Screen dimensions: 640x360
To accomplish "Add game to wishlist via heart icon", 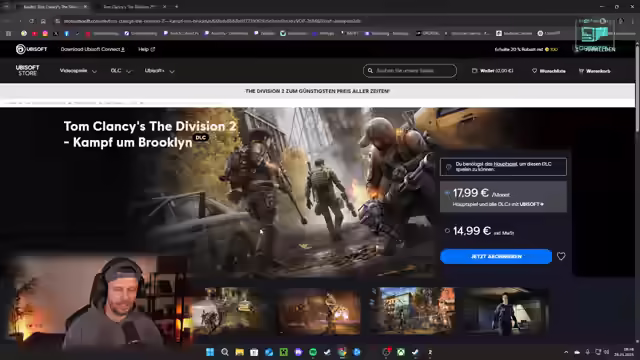I will (x=561, y=256).
